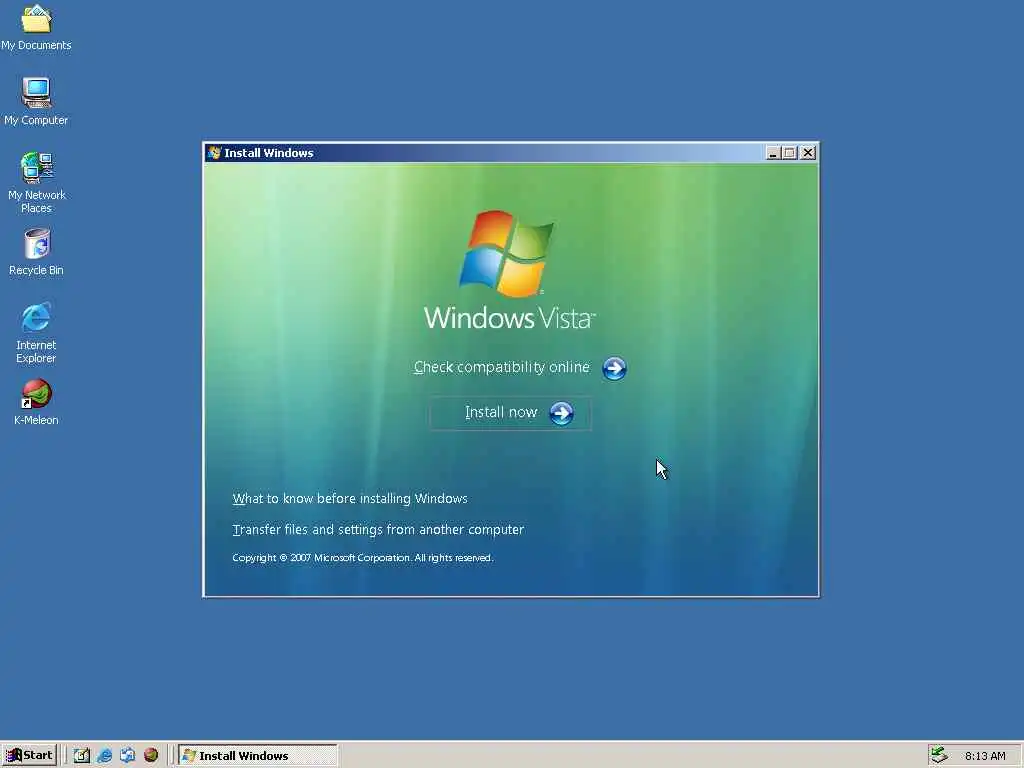
Task: Click the Show Desktop quick launch icon
Action: [81, 756]
